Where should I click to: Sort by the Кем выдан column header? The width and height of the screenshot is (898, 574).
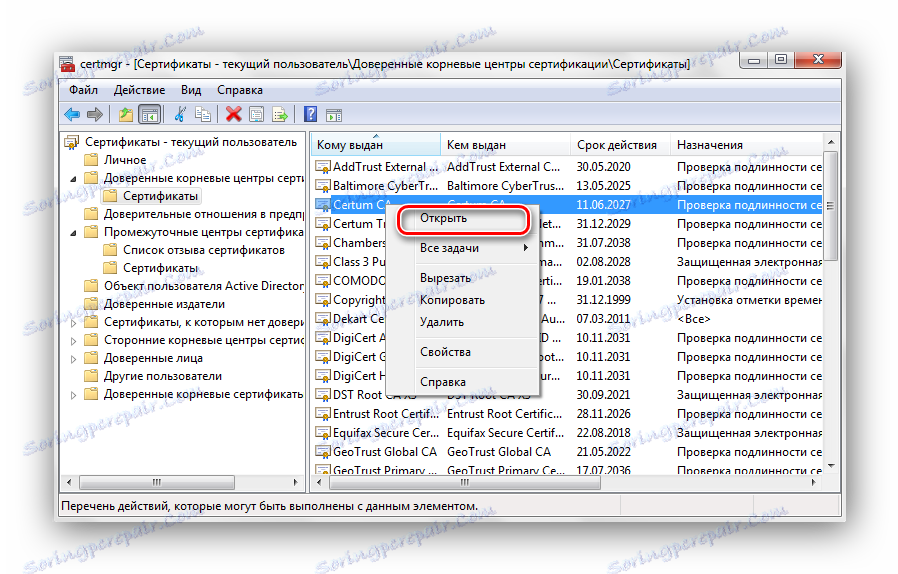click(x=506, y=145)
